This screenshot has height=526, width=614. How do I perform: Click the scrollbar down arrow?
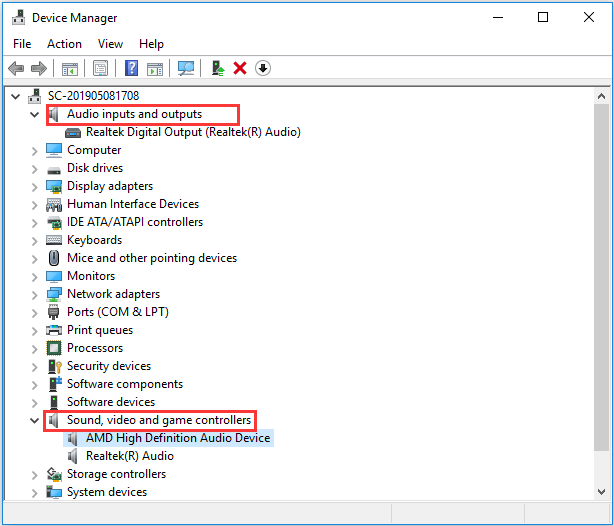[x=601, y=492]
